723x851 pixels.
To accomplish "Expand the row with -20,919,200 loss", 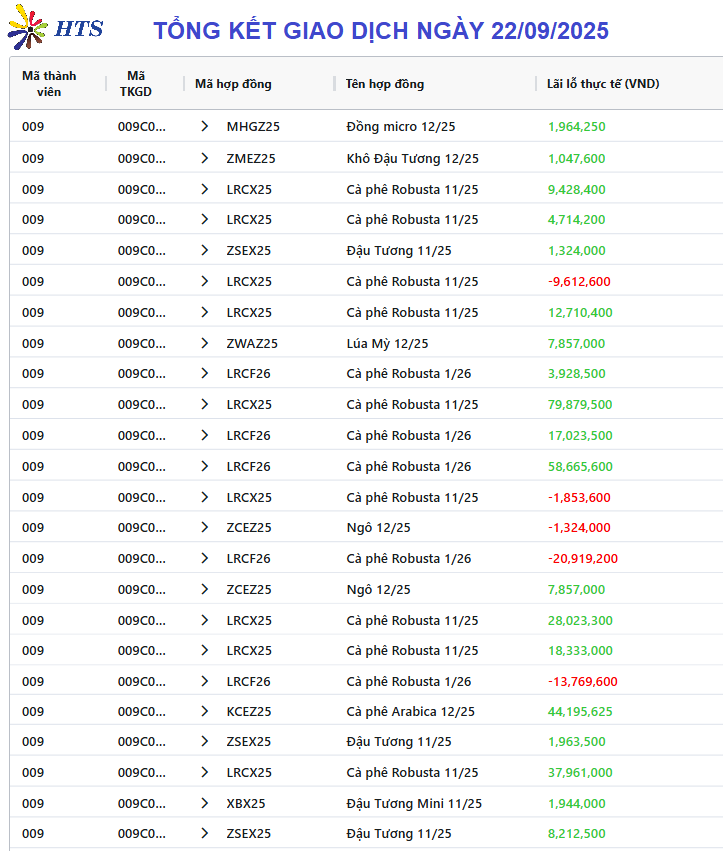I will (205, 558).
